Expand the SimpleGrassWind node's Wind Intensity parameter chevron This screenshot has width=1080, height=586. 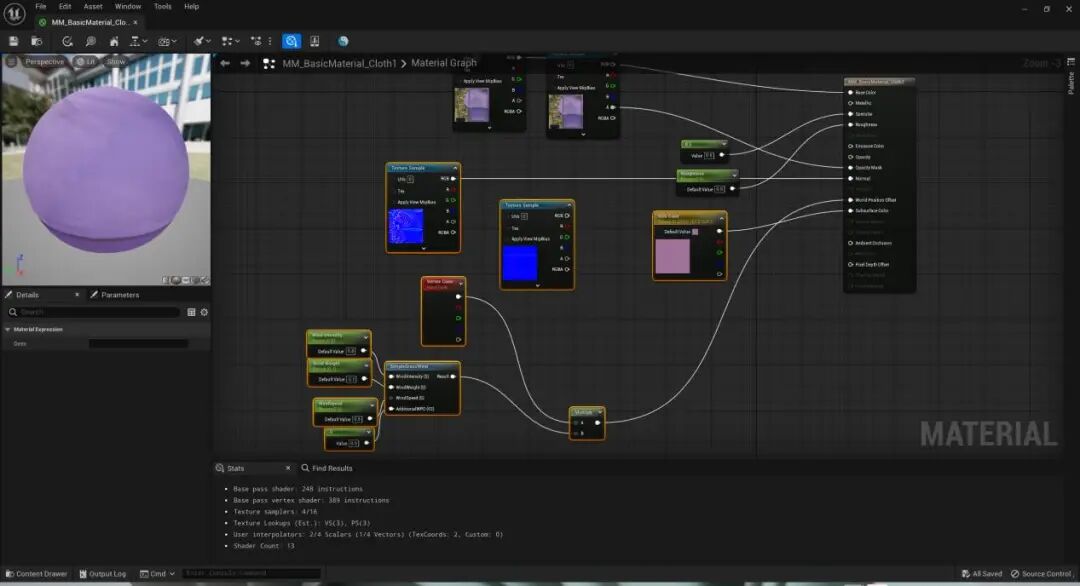point(365,337)
